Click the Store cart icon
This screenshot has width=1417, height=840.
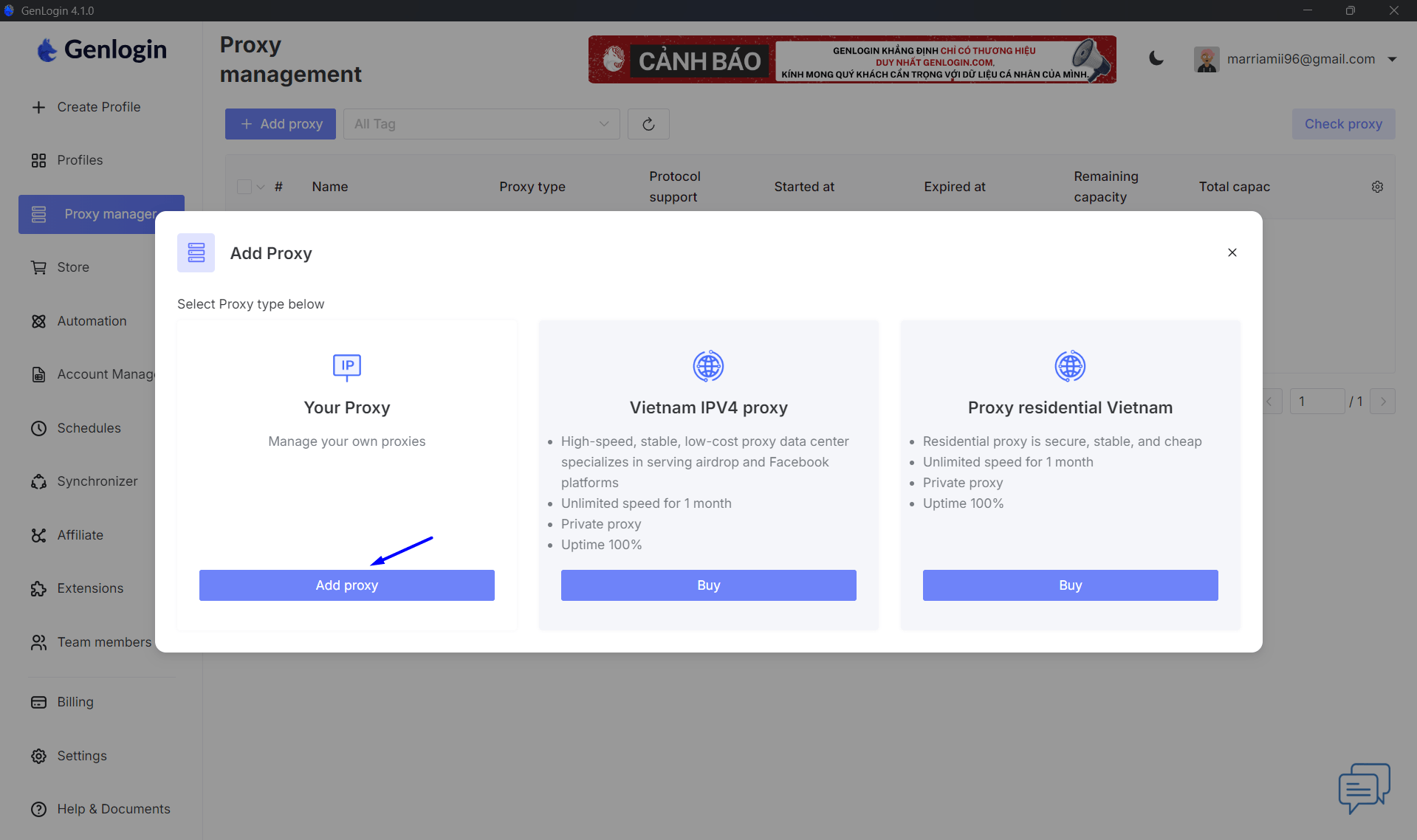tap(38, 267)
